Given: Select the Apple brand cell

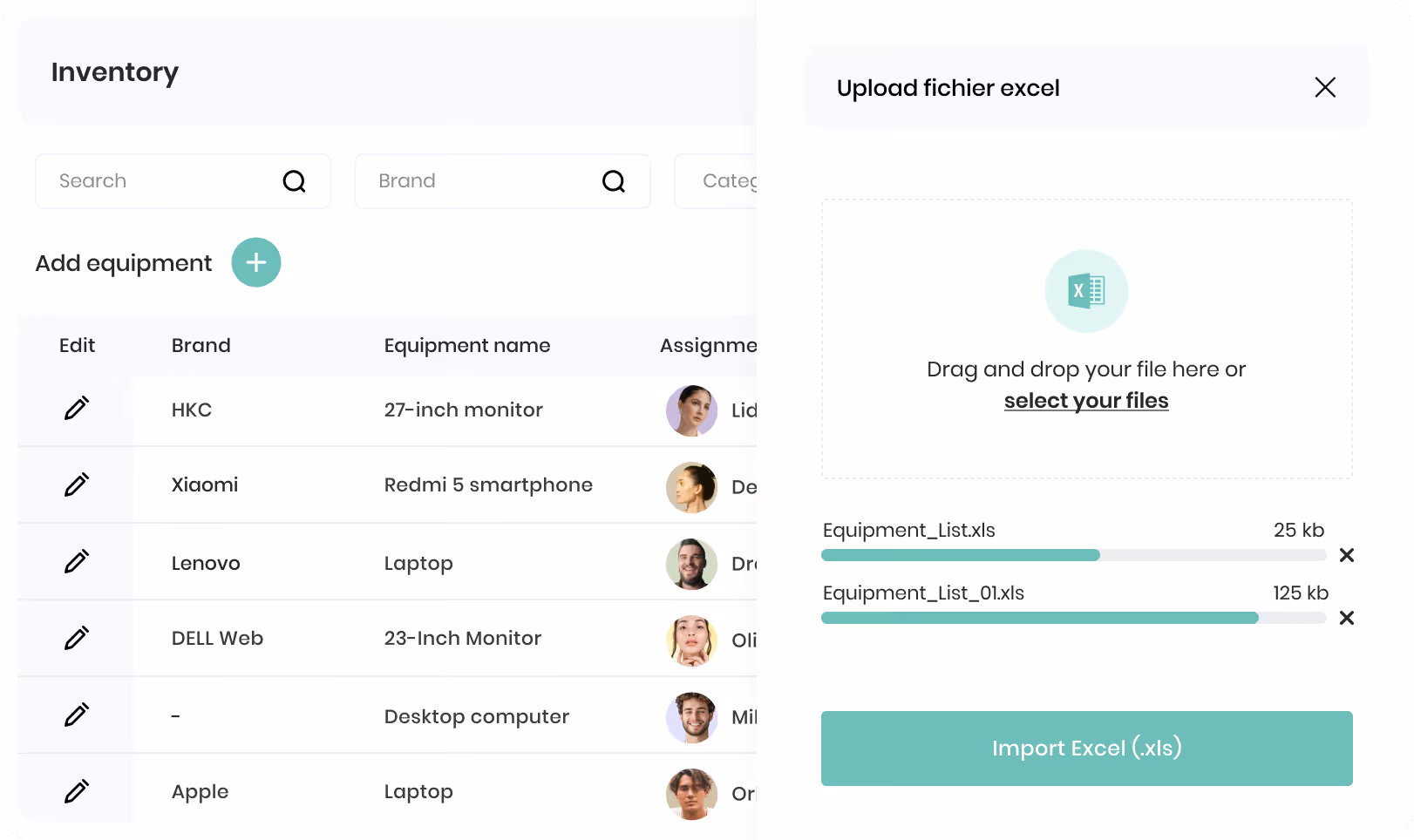Looking at the screenshot, I should coord(201,792).
